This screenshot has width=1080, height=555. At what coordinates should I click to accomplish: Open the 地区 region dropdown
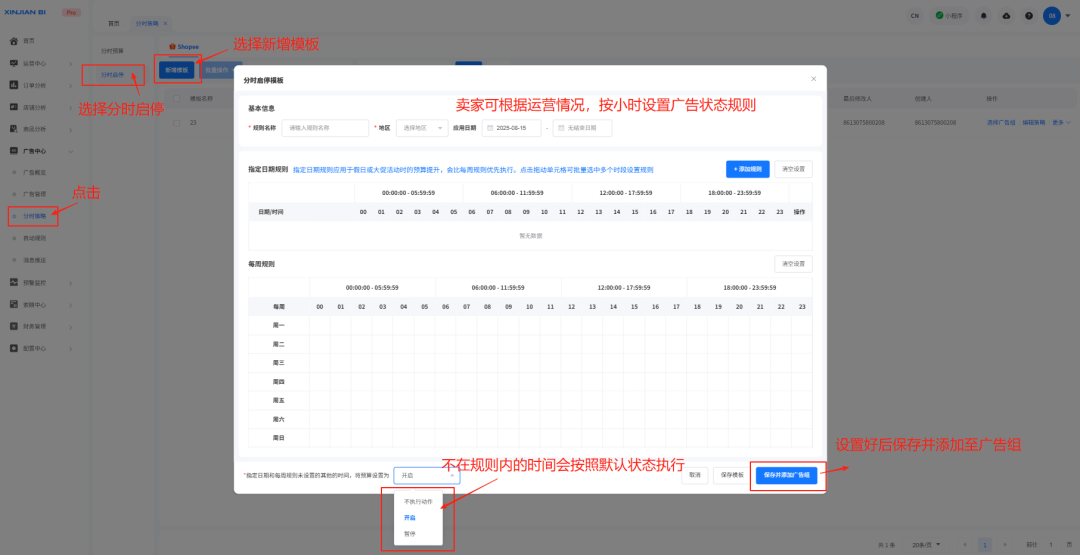pyautogui.click(x=422, y=128)
